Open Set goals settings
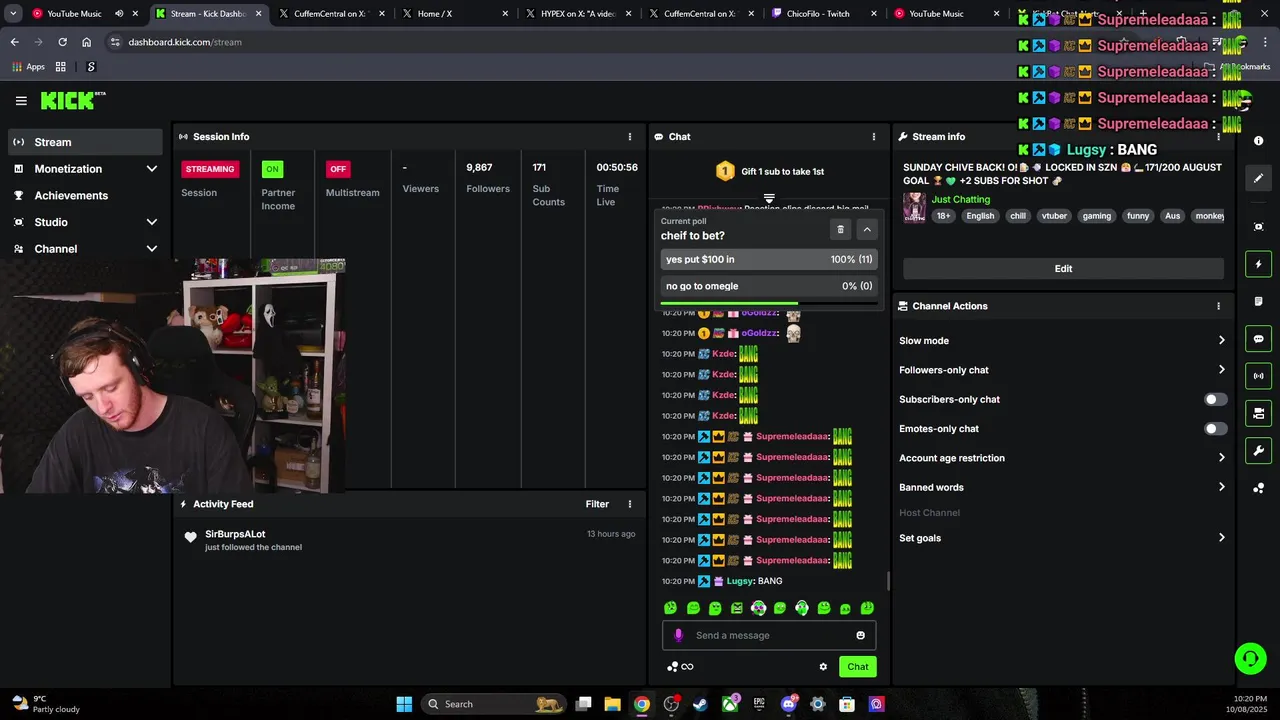 [x=1062, y=538]
